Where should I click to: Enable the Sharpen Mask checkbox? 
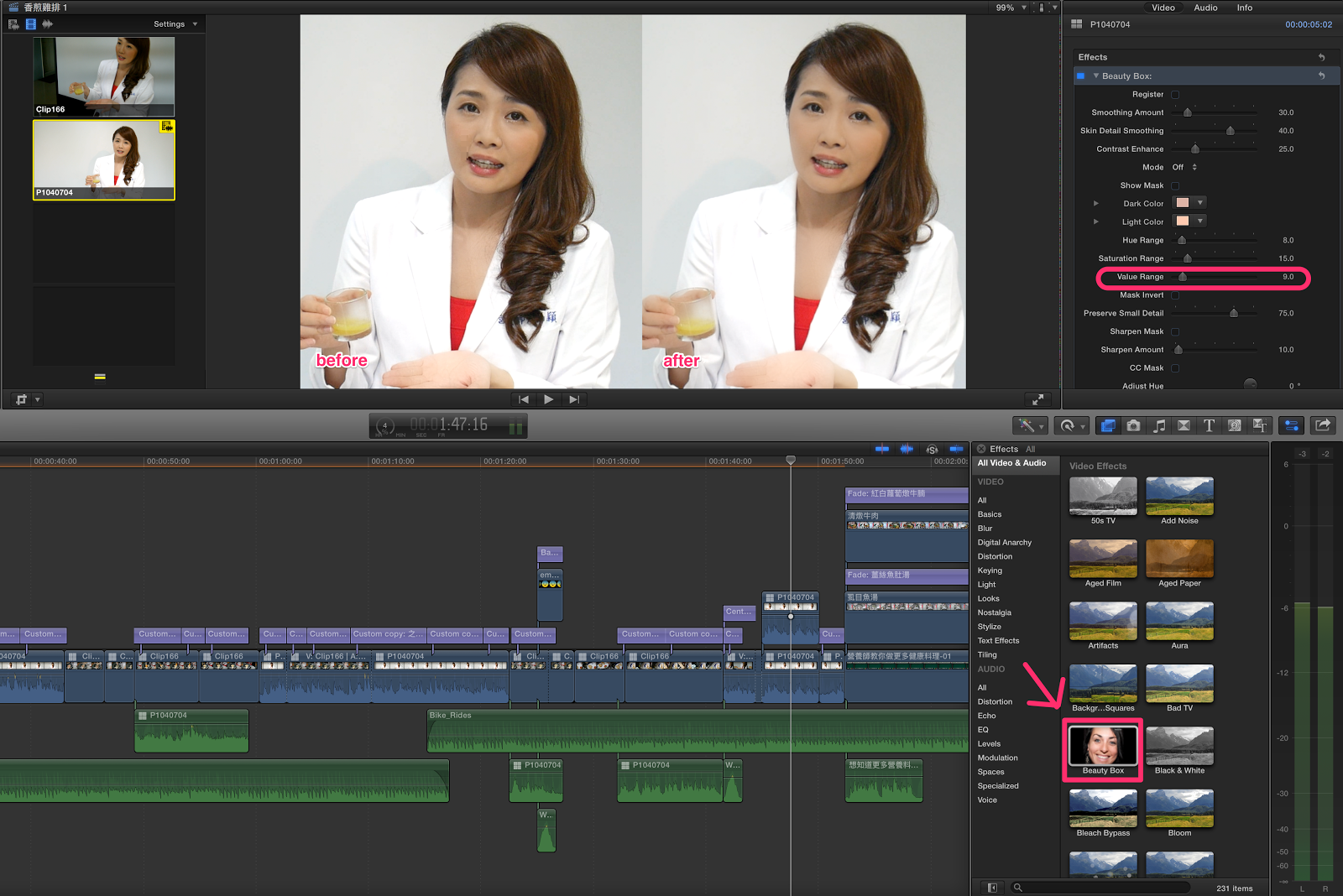tap(1175, 331)
